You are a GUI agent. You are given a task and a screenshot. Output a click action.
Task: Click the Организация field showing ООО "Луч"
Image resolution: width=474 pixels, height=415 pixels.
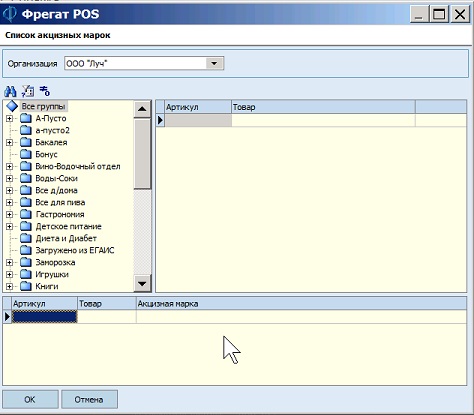point(144,63)
